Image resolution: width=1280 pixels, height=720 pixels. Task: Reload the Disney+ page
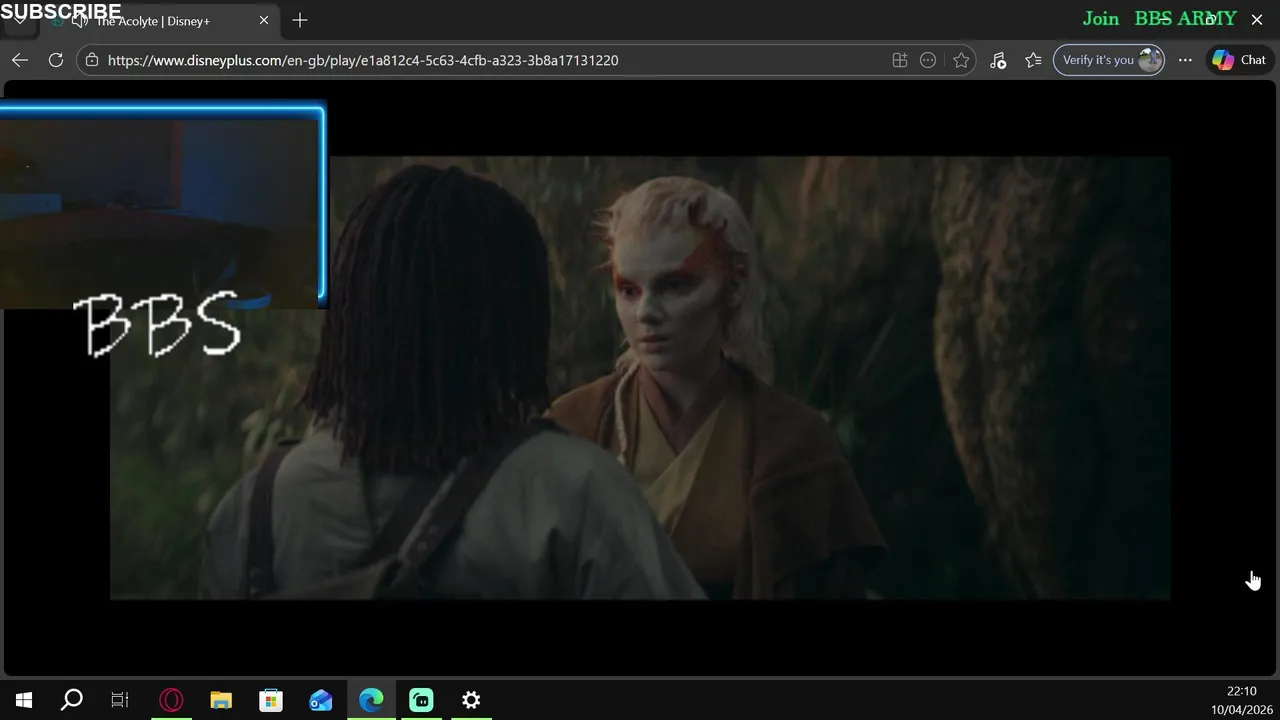click(x=56, y=60)
